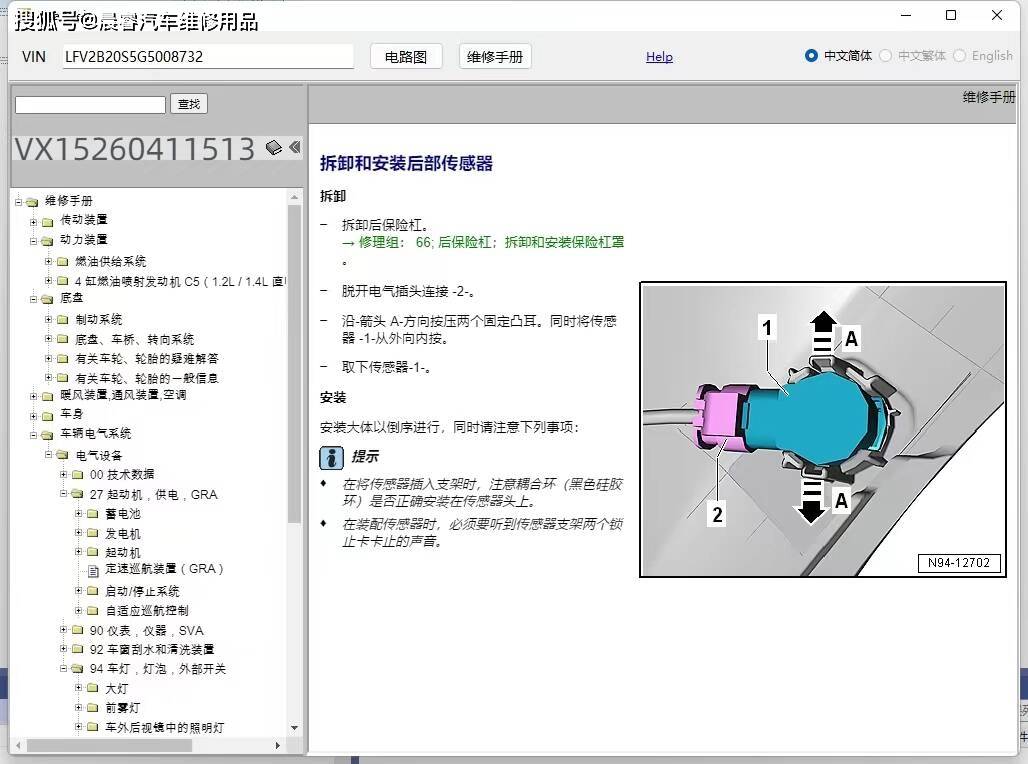Click inside the VIN input field
Viewport: 1028px width, 764px height.
207,57
